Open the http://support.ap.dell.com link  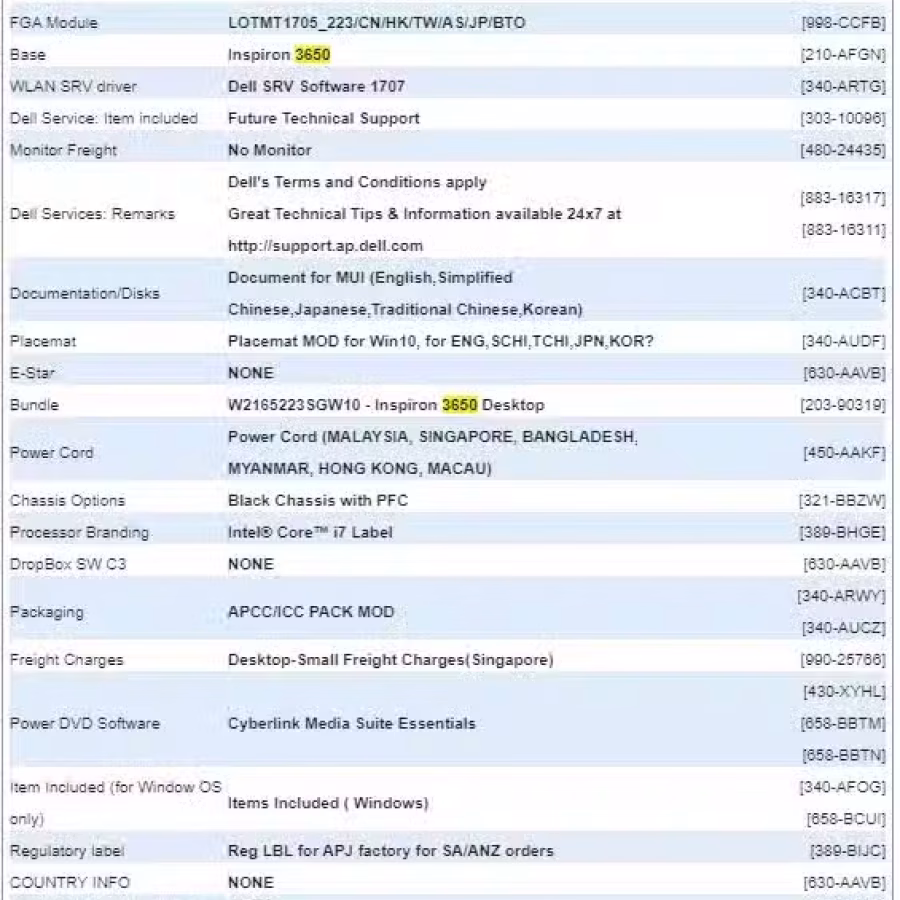coord(325,246)
